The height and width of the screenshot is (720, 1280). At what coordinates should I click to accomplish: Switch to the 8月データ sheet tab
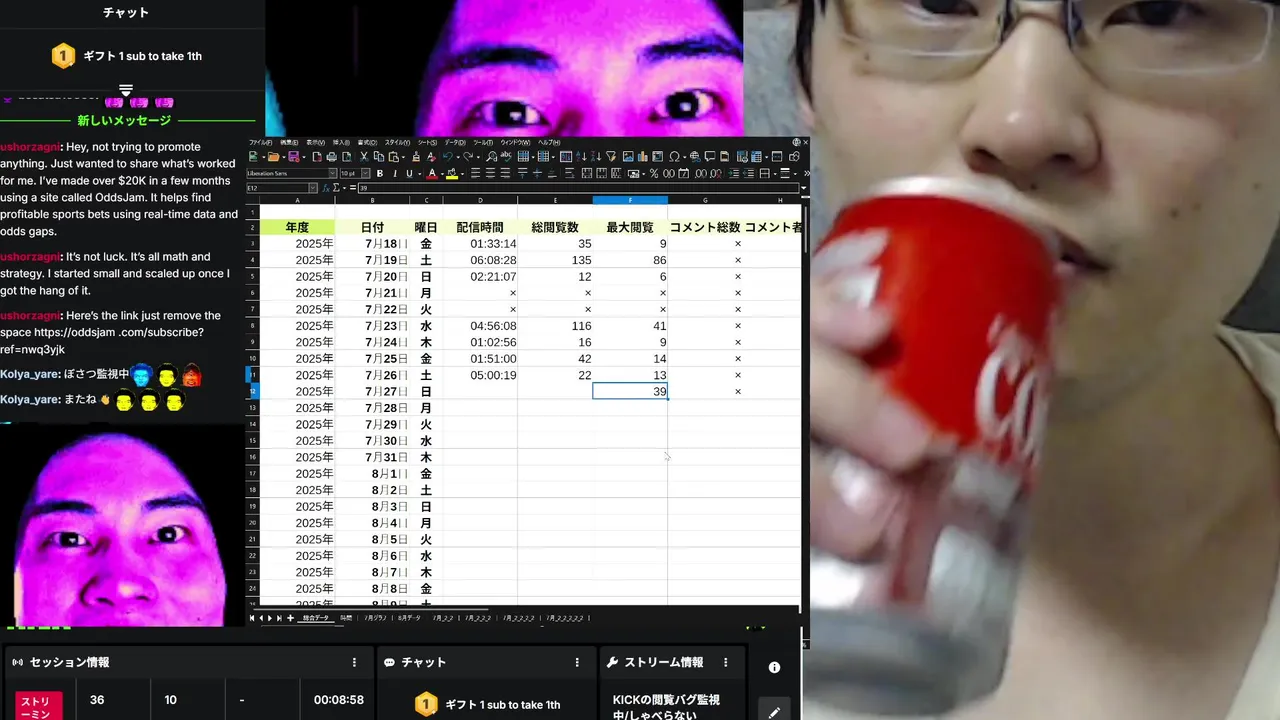point(409,618)
